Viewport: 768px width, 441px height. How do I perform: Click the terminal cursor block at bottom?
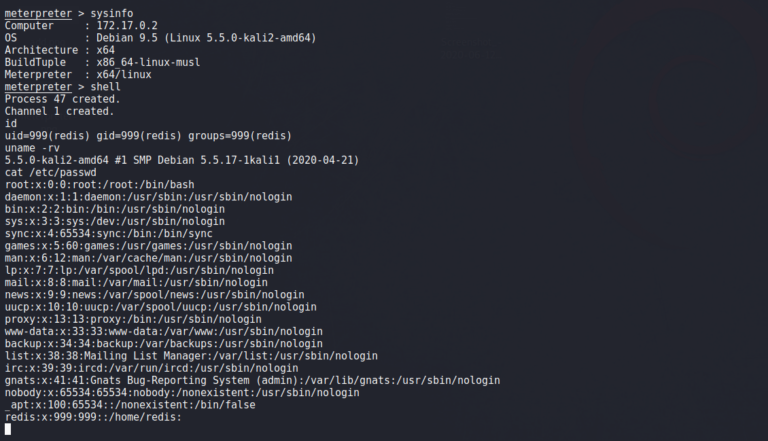[8, 430]
